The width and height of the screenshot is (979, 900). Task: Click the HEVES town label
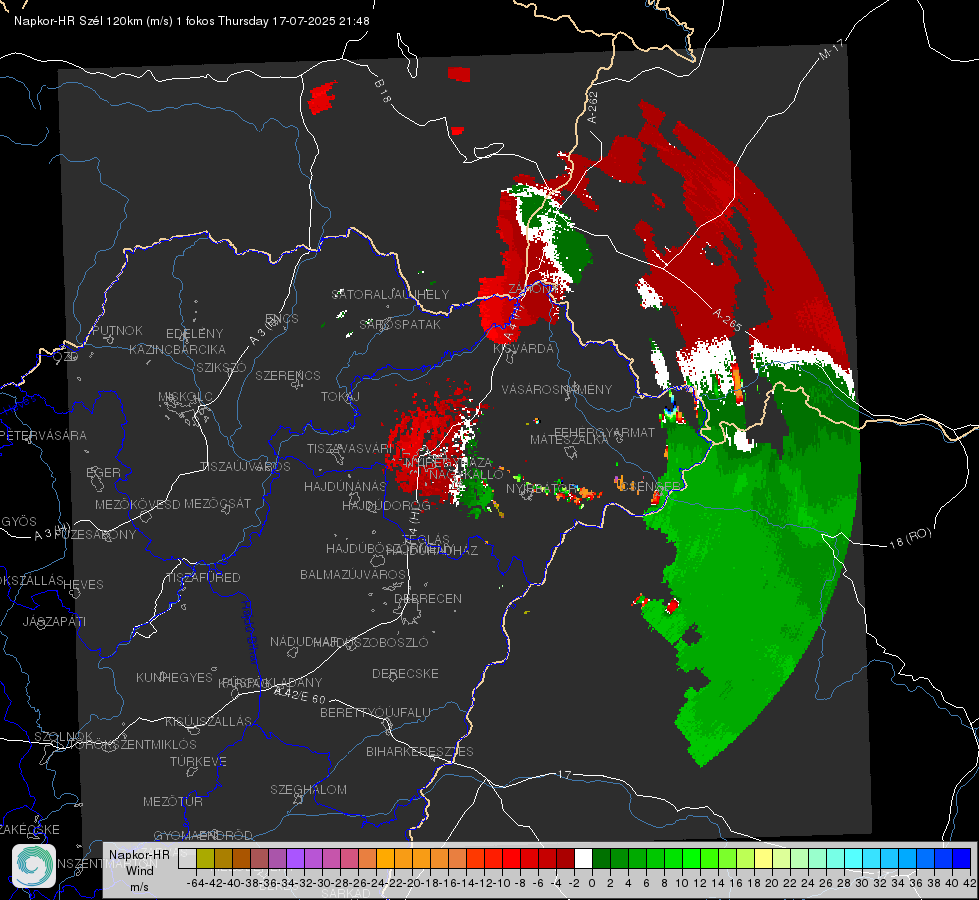tap(84, 585)
